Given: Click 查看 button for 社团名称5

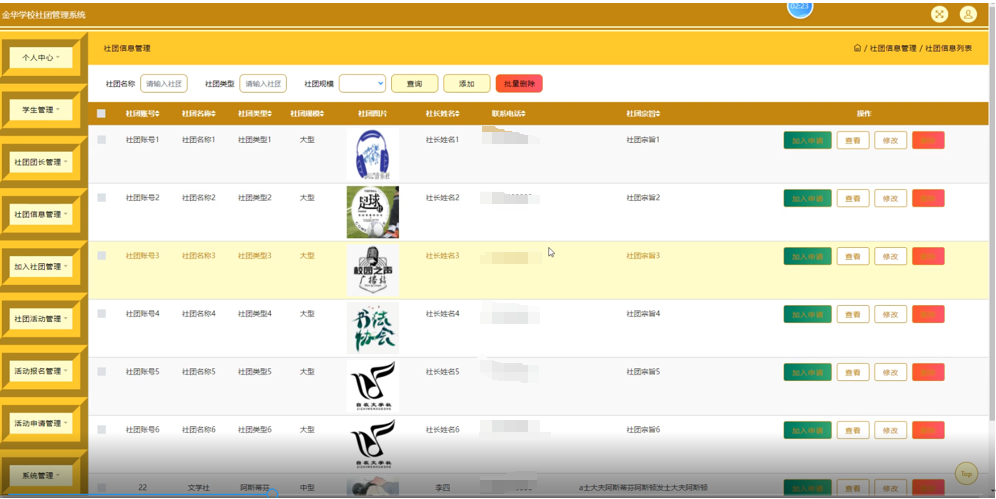Looking at the screenshot, I should coord(853,372).
